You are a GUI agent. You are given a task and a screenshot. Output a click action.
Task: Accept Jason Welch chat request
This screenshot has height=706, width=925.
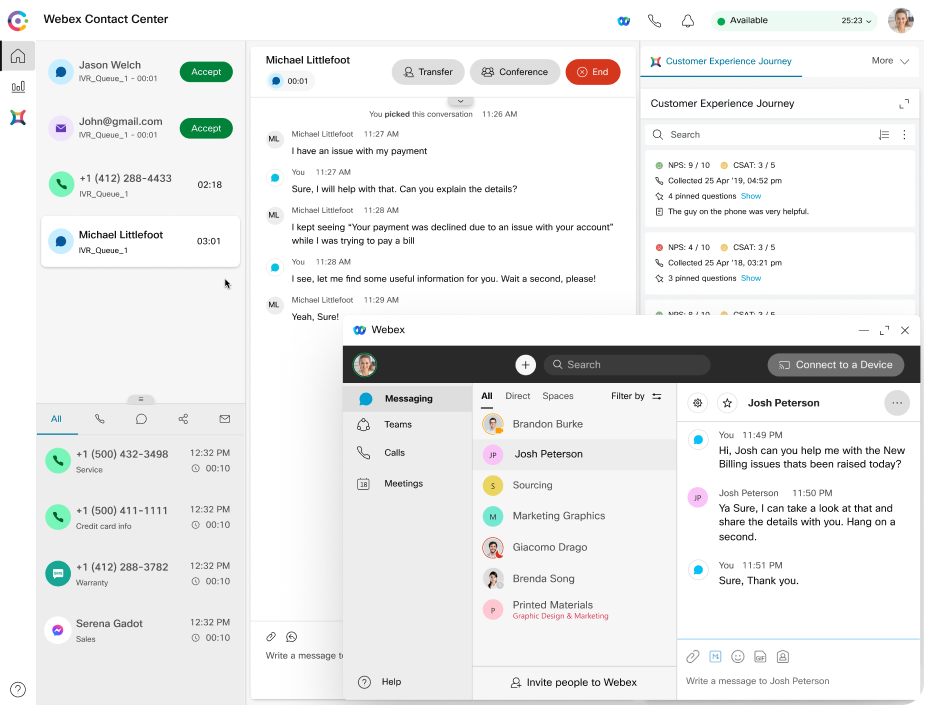[x=206, y=72]
